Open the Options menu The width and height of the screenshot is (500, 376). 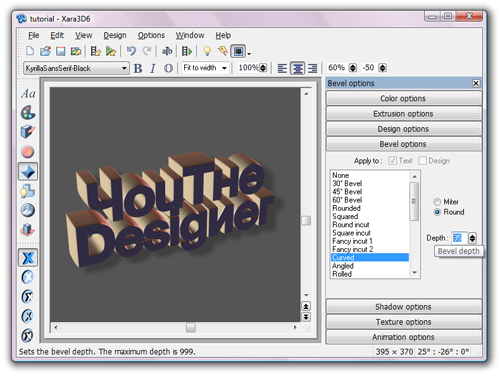pyautogui.click(x=151, y=35)
